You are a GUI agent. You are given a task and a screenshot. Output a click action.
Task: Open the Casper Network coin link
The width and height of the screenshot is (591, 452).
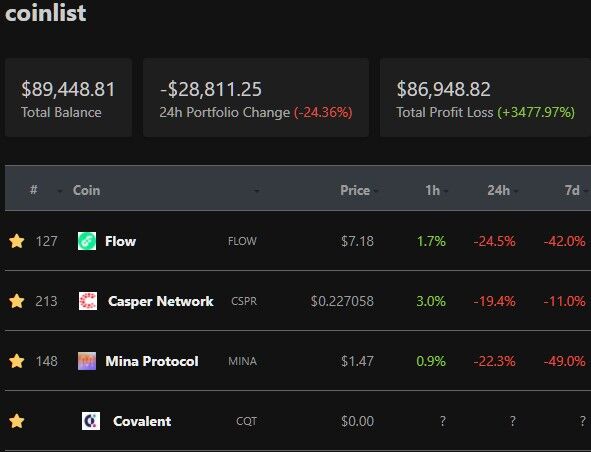coord(161,301)
